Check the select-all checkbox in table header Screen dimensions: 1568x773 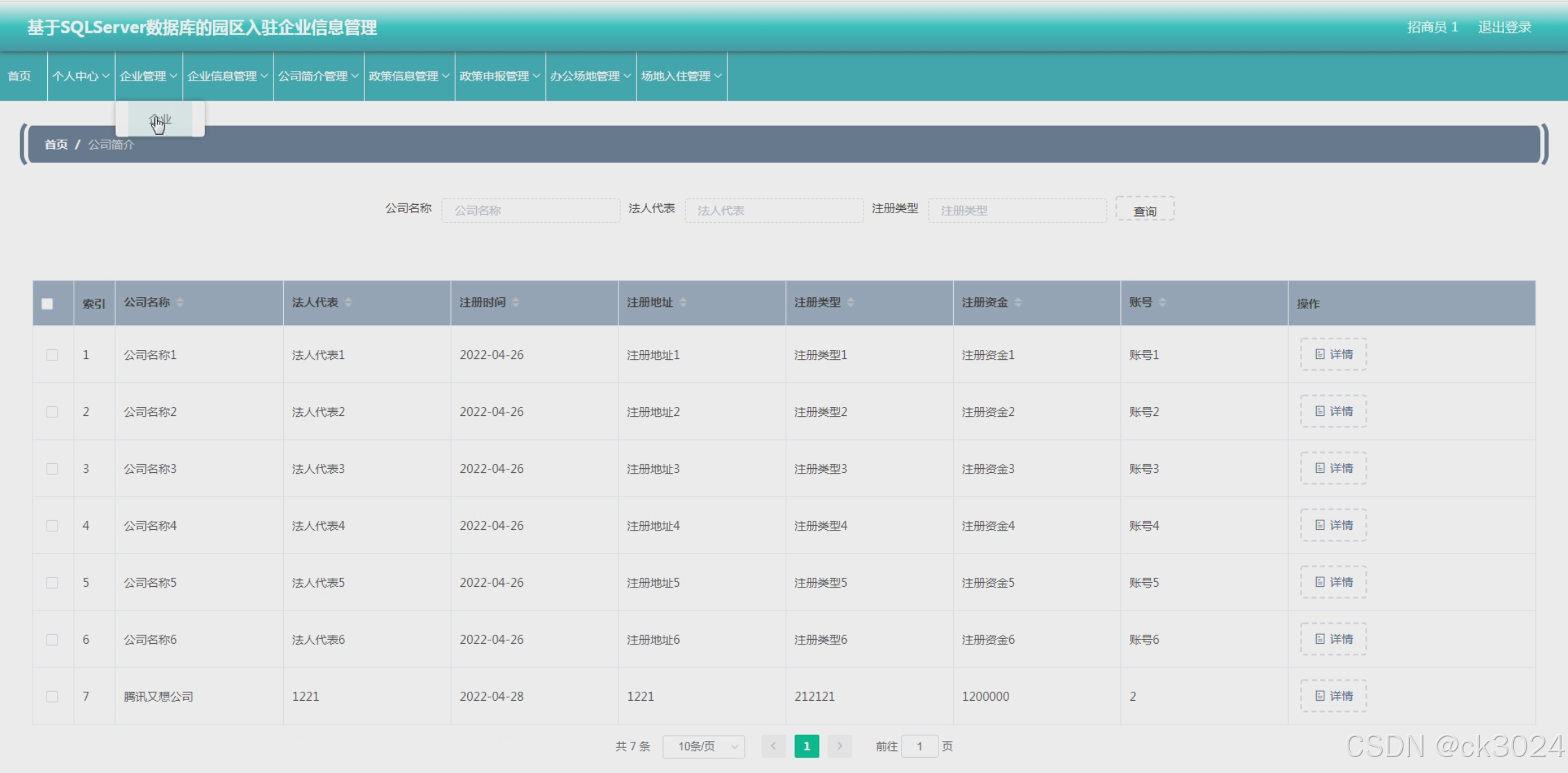47,304
